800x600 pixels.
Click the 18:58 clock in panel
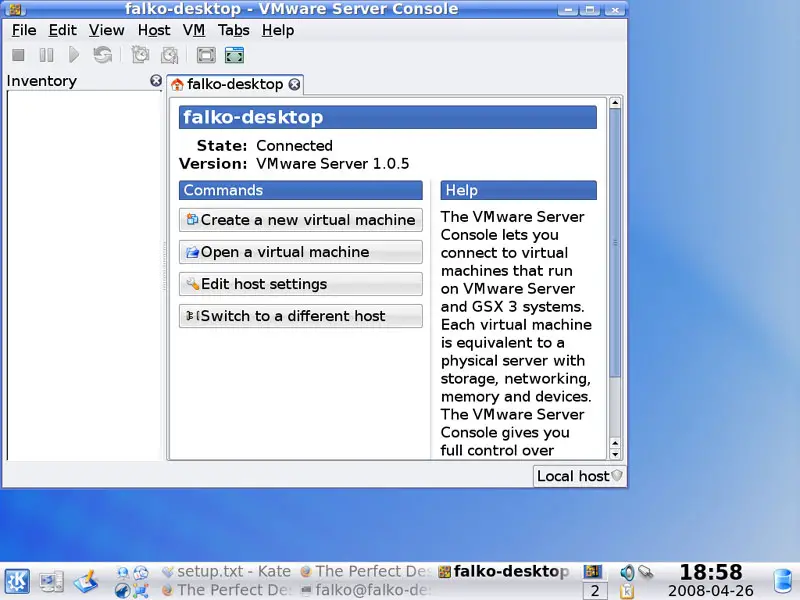[x=711, y=572]
